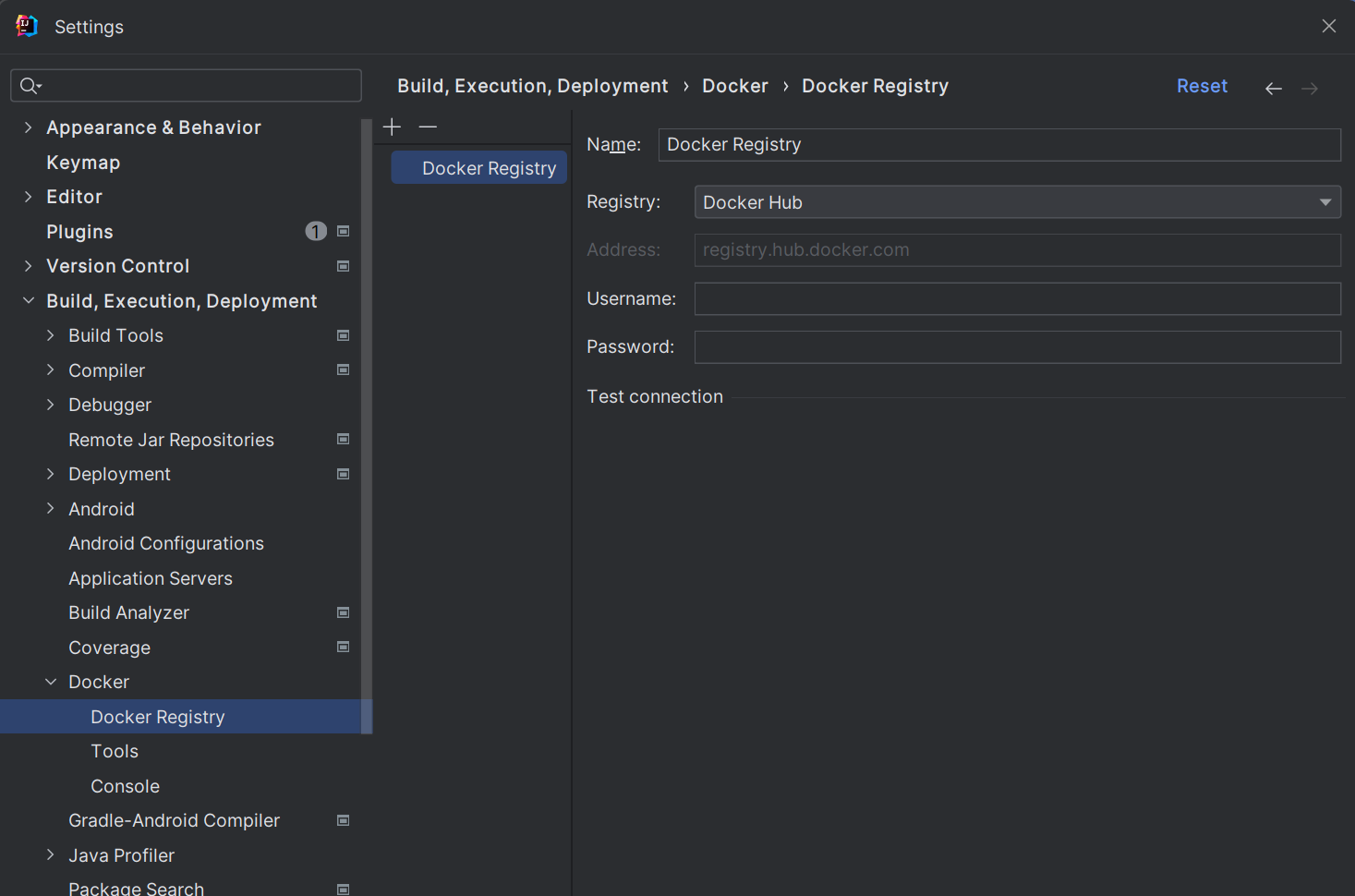Open the Registry dropdown showing Docker Hub

[1017, 202]
